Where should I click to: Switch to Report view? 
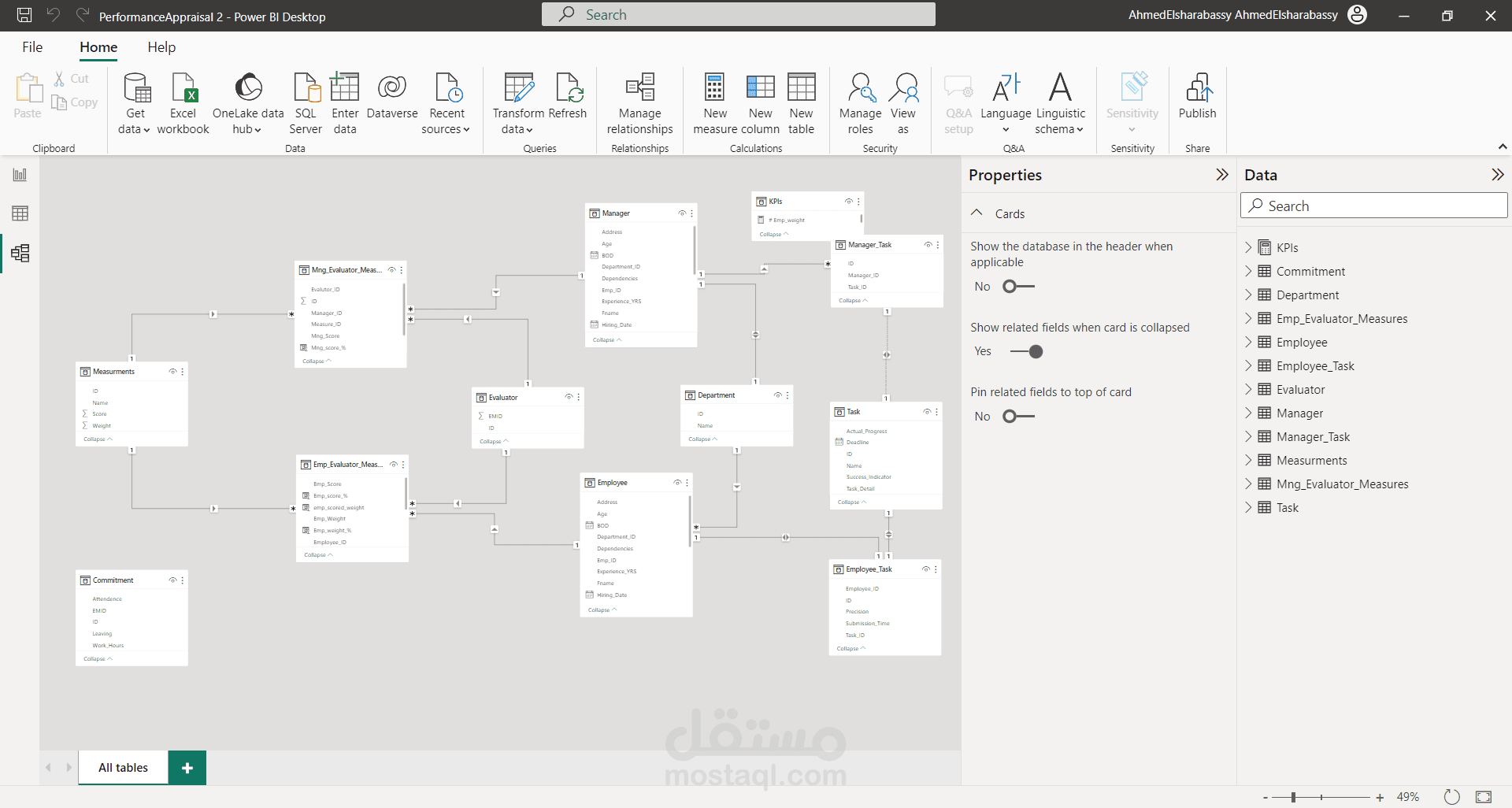pos(20,175)
